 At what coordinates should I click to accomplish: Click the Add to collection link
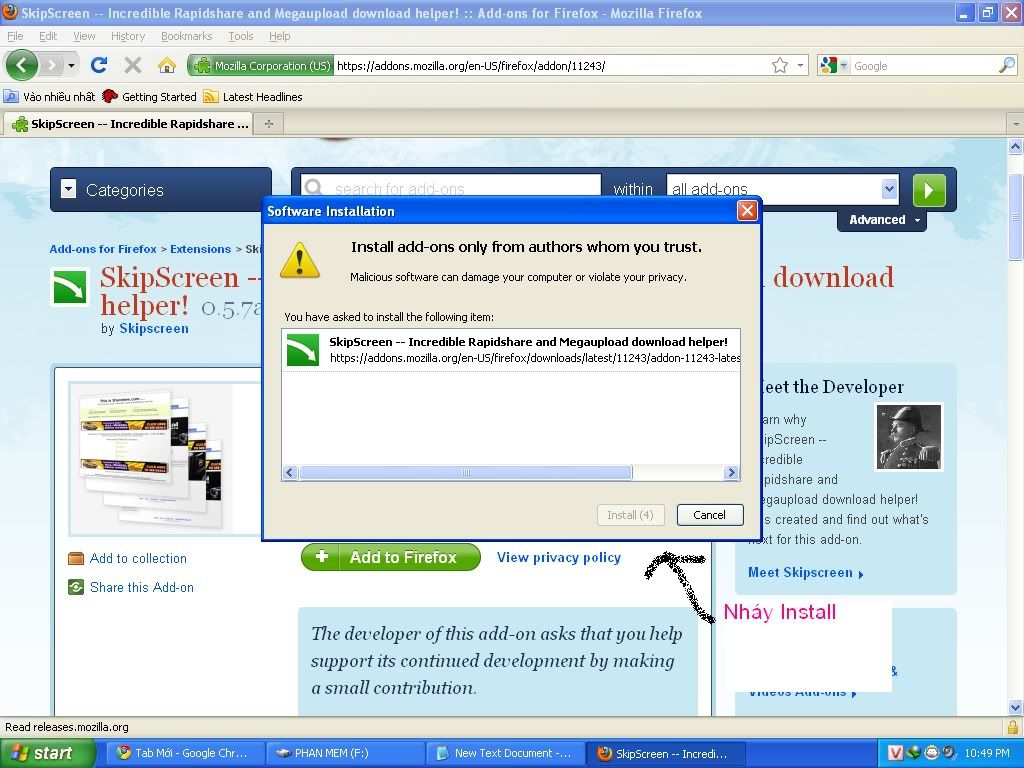[138, 558]
